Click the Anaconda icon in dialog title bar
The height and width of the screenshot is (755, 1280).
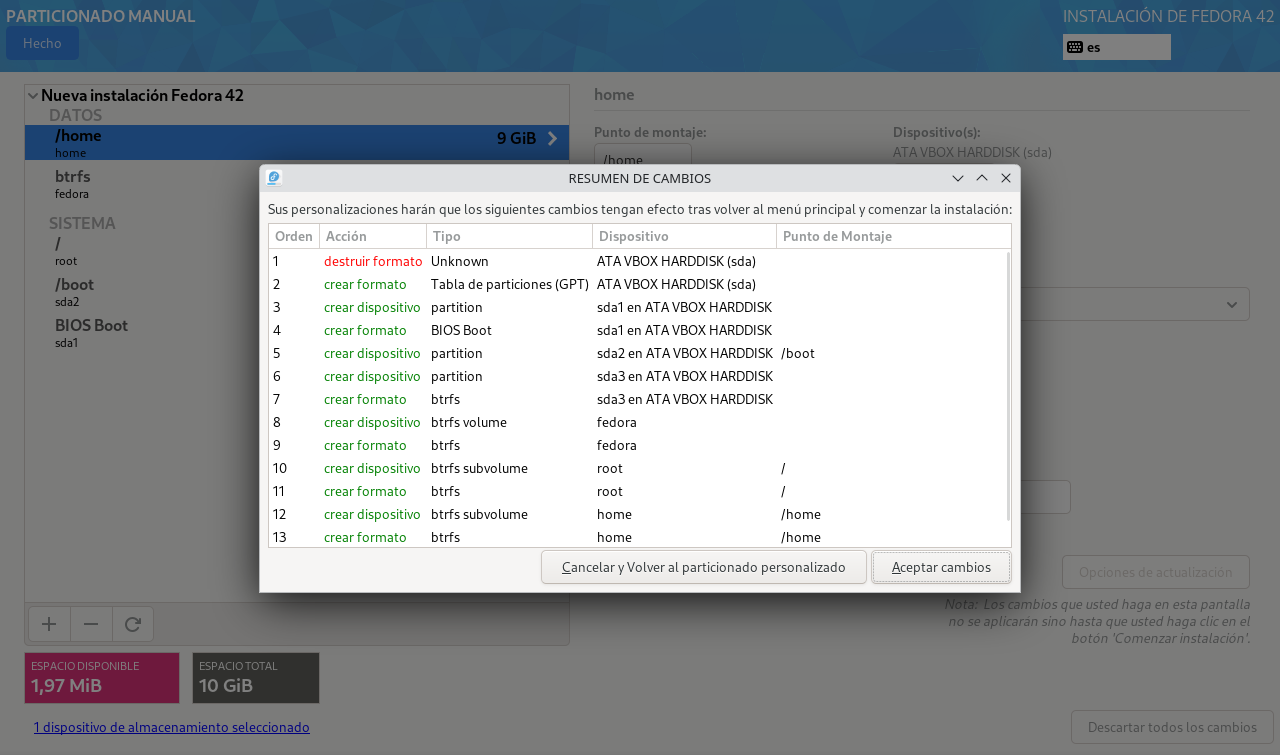(274, 178)
